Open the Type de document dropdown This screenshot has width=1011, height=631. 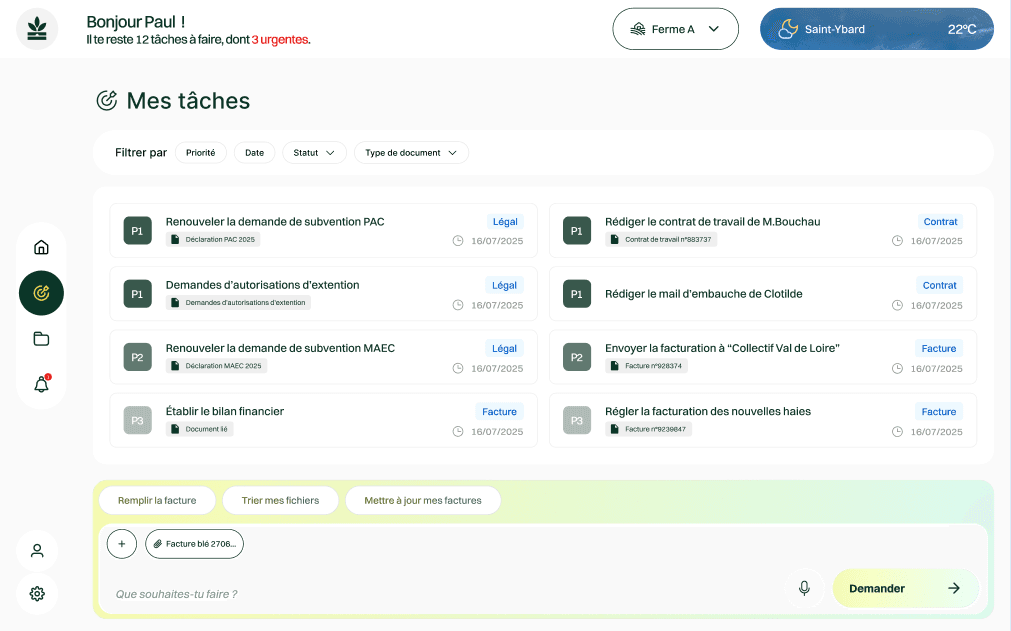coord(411,153)
